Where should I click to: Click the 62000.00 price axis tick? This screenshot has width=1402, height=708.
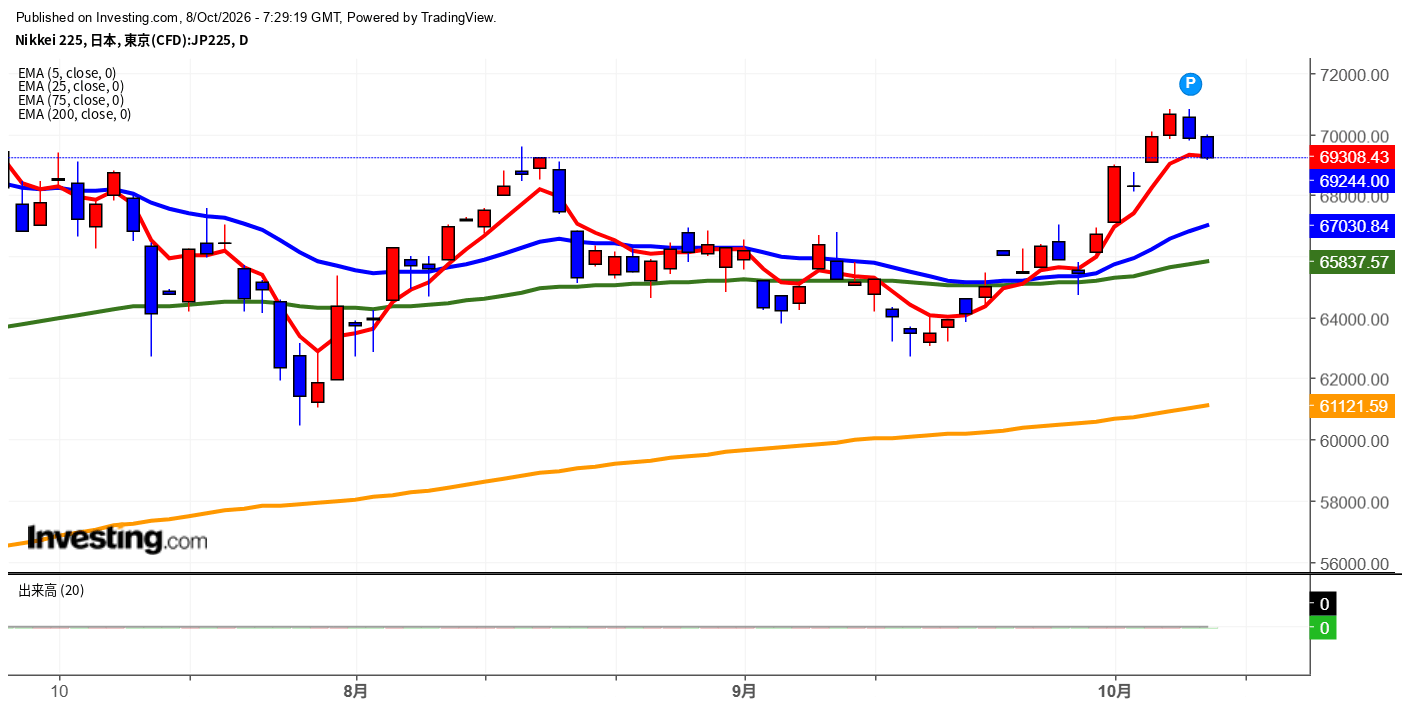(1353, 380)
